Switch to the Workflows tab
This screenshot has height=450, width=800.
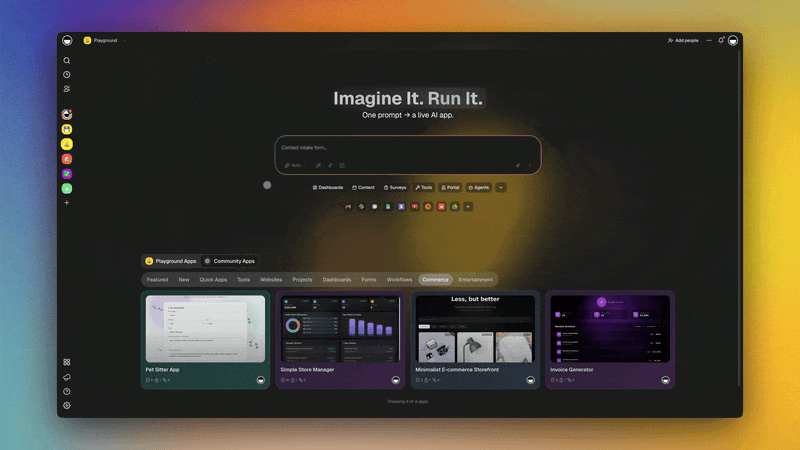[399, 280]
